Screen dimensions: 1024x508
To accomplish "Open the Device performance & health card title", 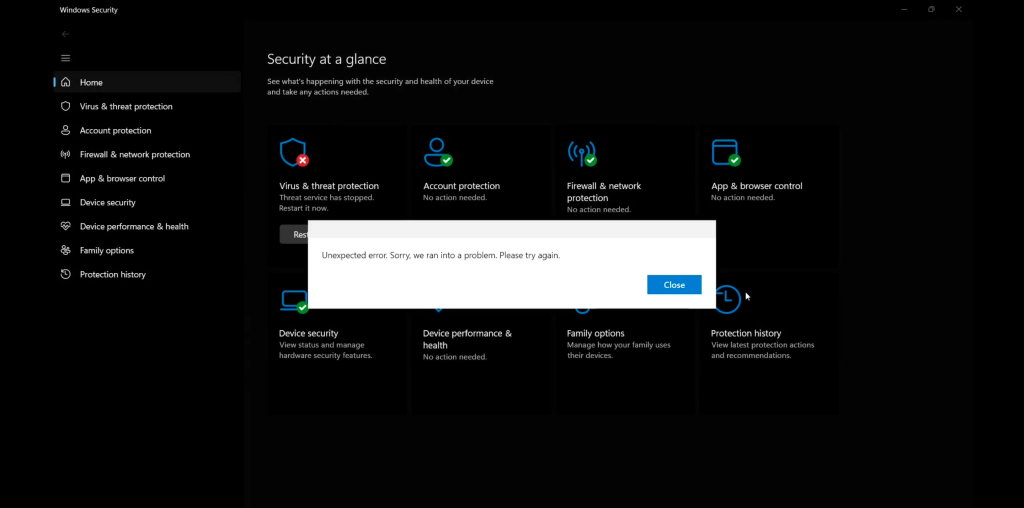I will pyautogui.click(x=467, y=339).
